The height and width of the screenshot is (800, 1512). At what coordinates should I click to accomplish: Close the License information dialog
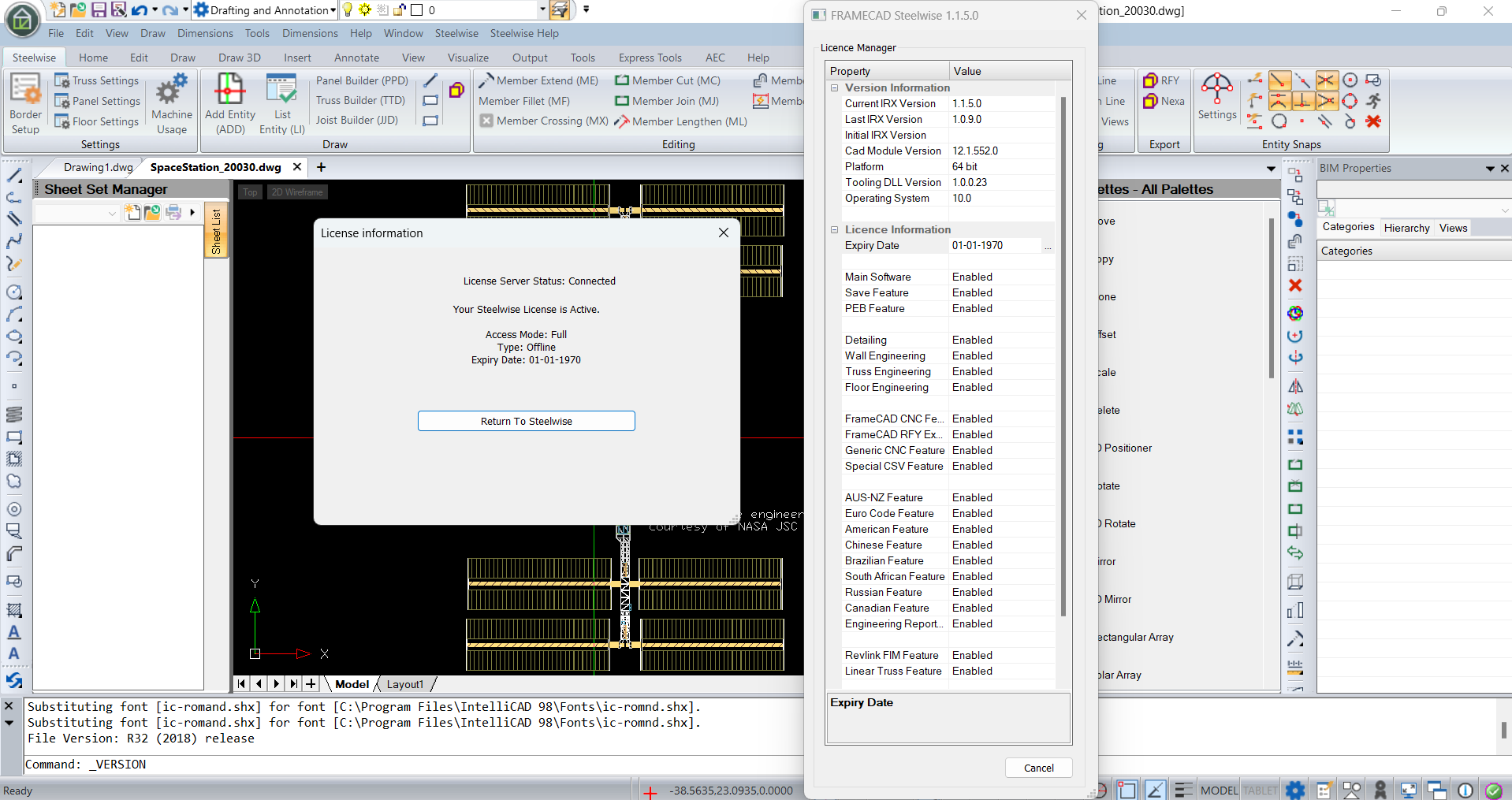tap(724, 233)
